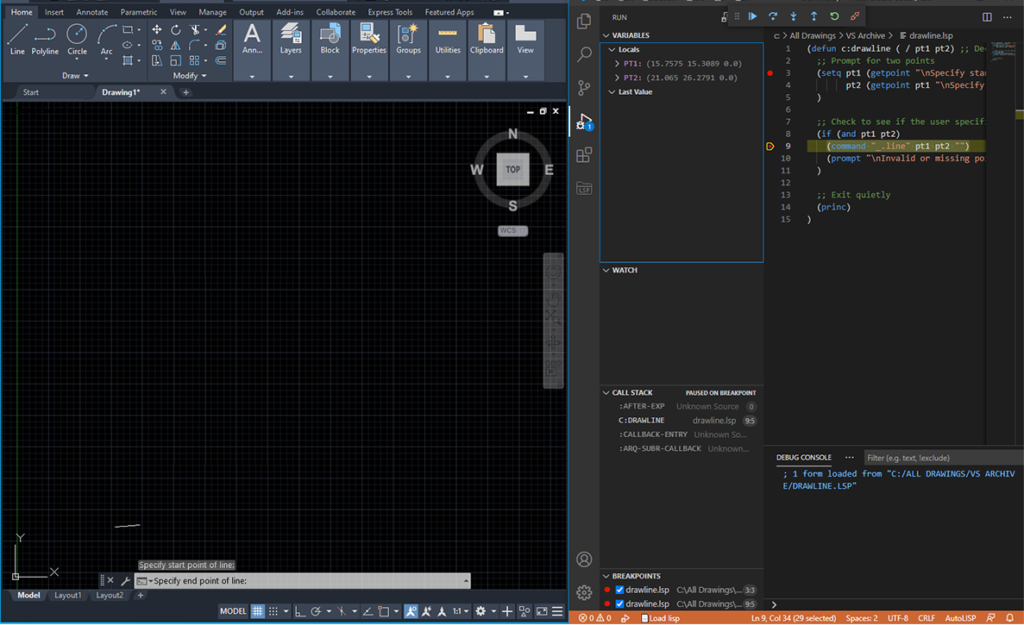Click the Restart debug icon
Screen dimensions: 1024x625
[835, 16]
